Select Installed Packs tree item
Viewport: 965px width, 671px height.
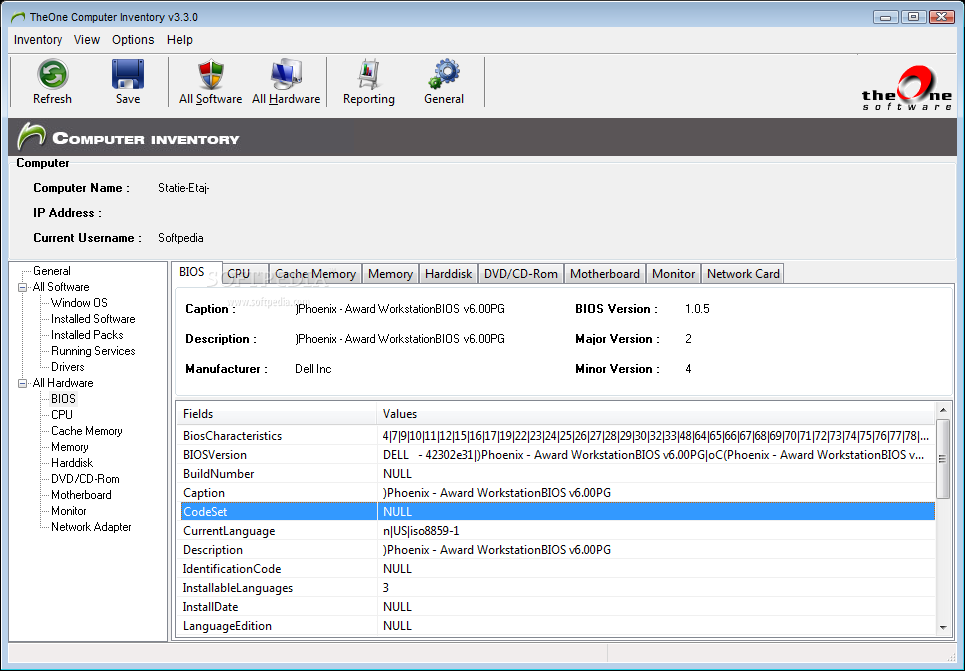coord(87,335)
